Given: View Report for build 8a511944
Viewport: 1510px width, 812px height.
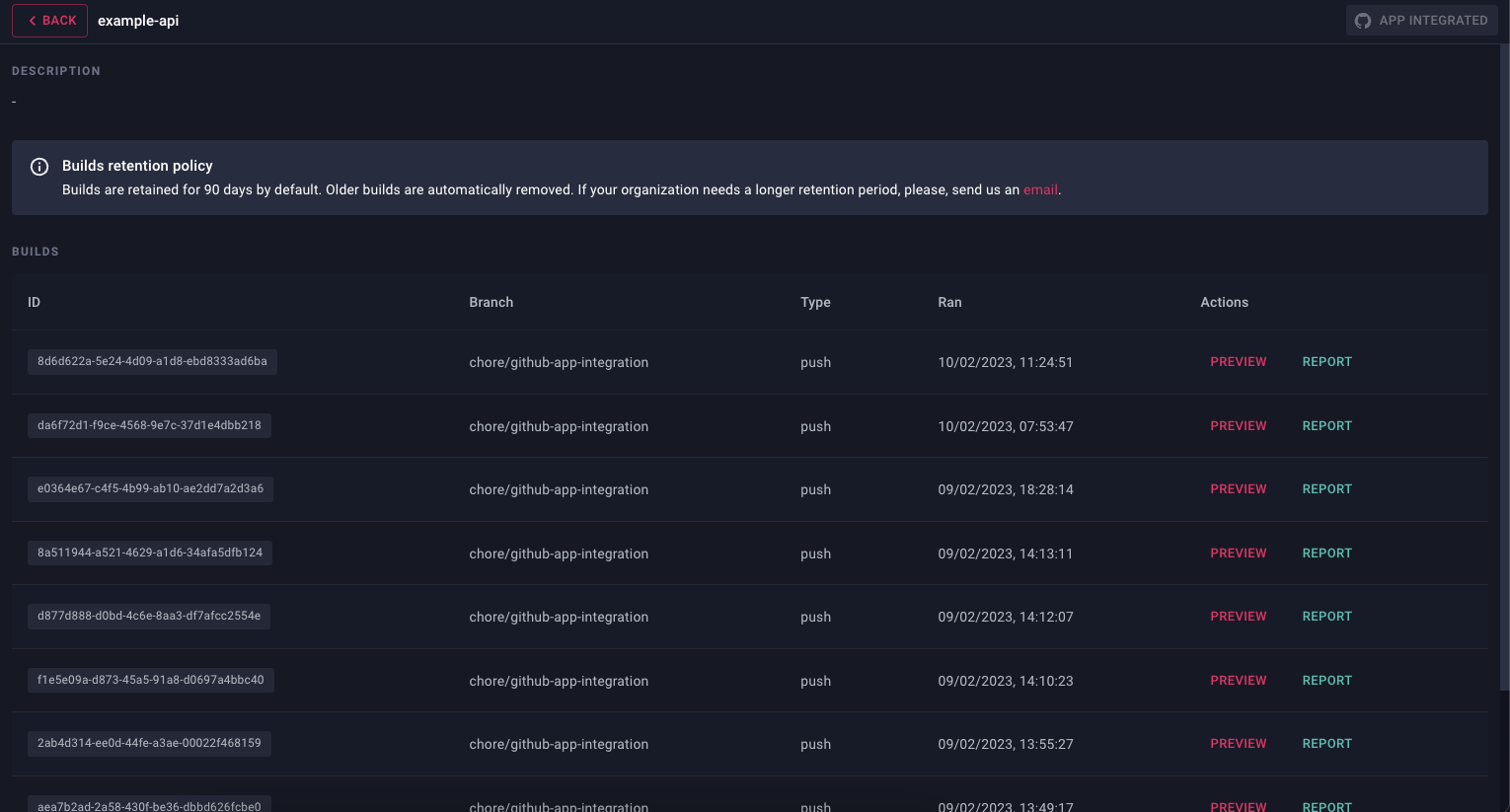Looking at the screenshot, I should pyautogui.click(x=1326, y=554).
